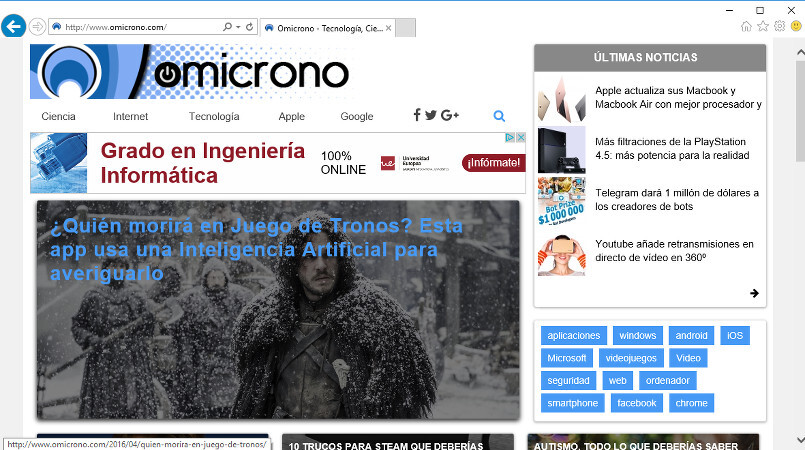Click the browser back arrow button
Screen dimensions: 805x450
[14, 26]
